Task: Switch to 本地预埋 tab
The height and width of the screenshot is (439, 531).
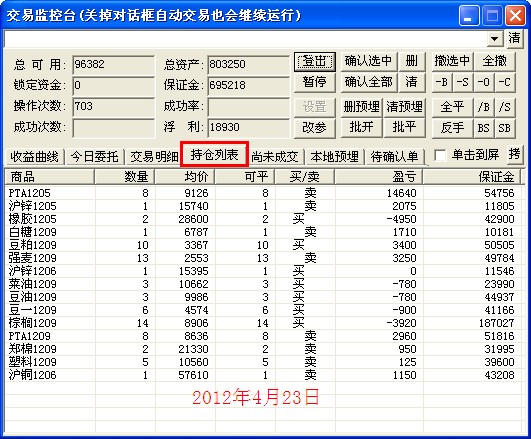Action: 335,157
